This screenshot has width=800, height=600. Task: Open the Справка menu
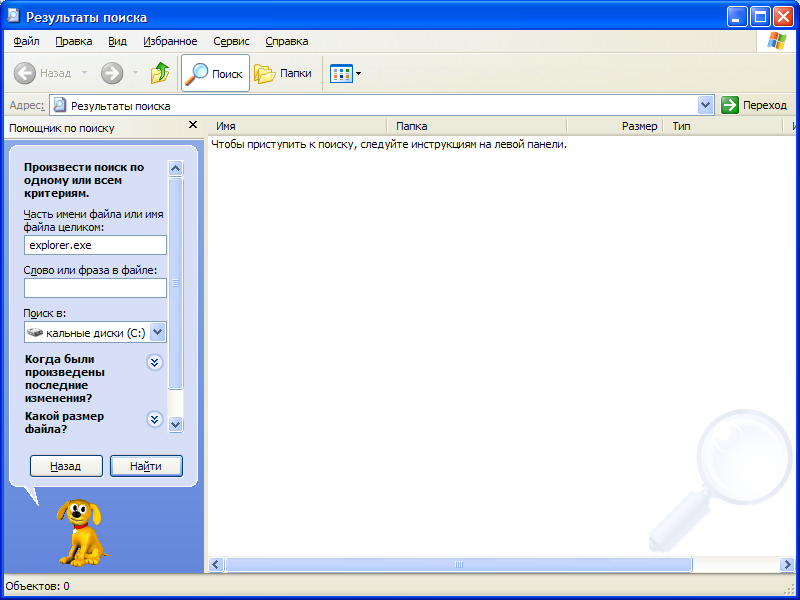point(287,41)
